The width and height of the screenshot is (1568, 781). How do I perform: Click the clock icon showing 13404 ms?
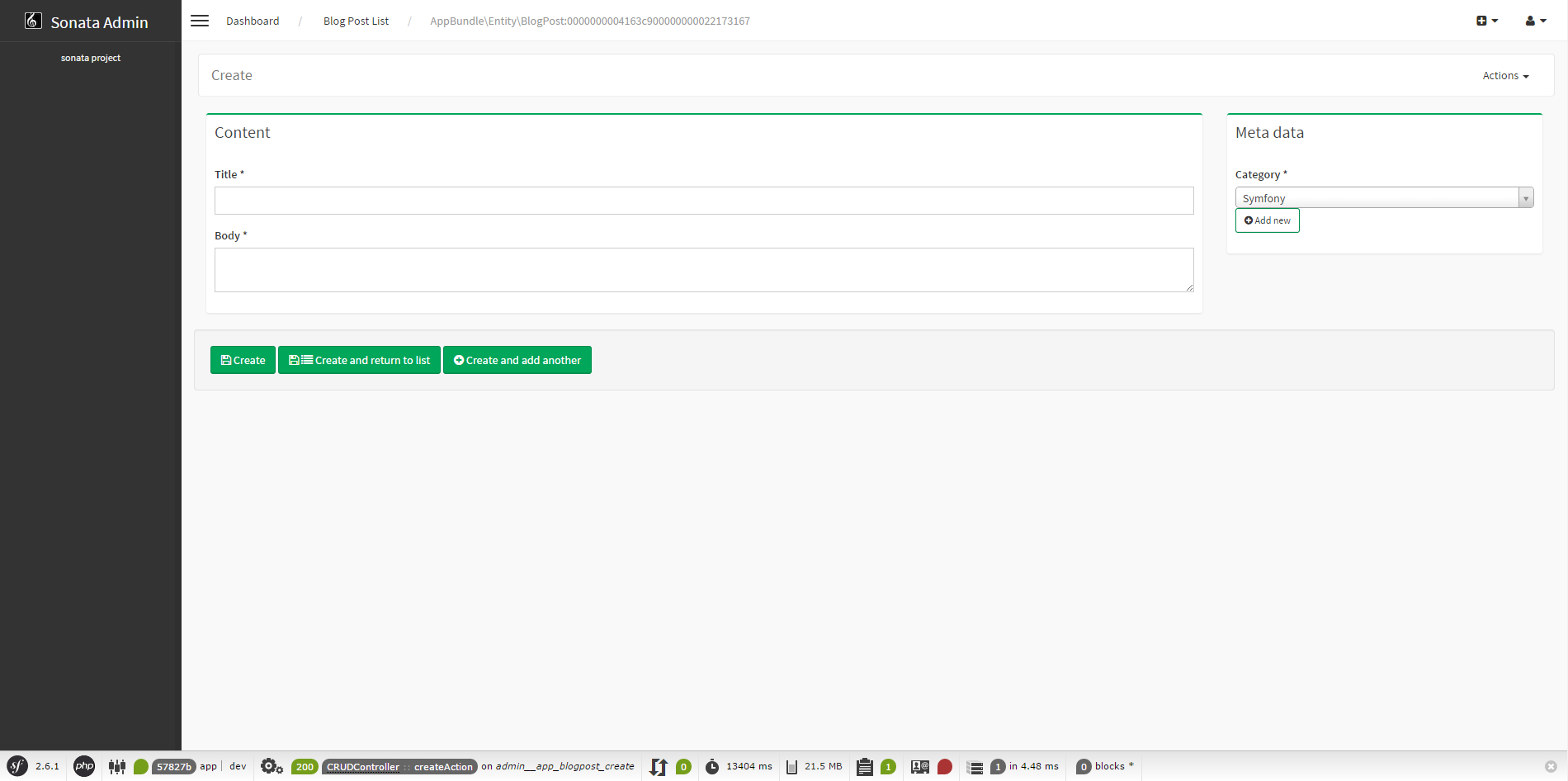coord(712,766)
